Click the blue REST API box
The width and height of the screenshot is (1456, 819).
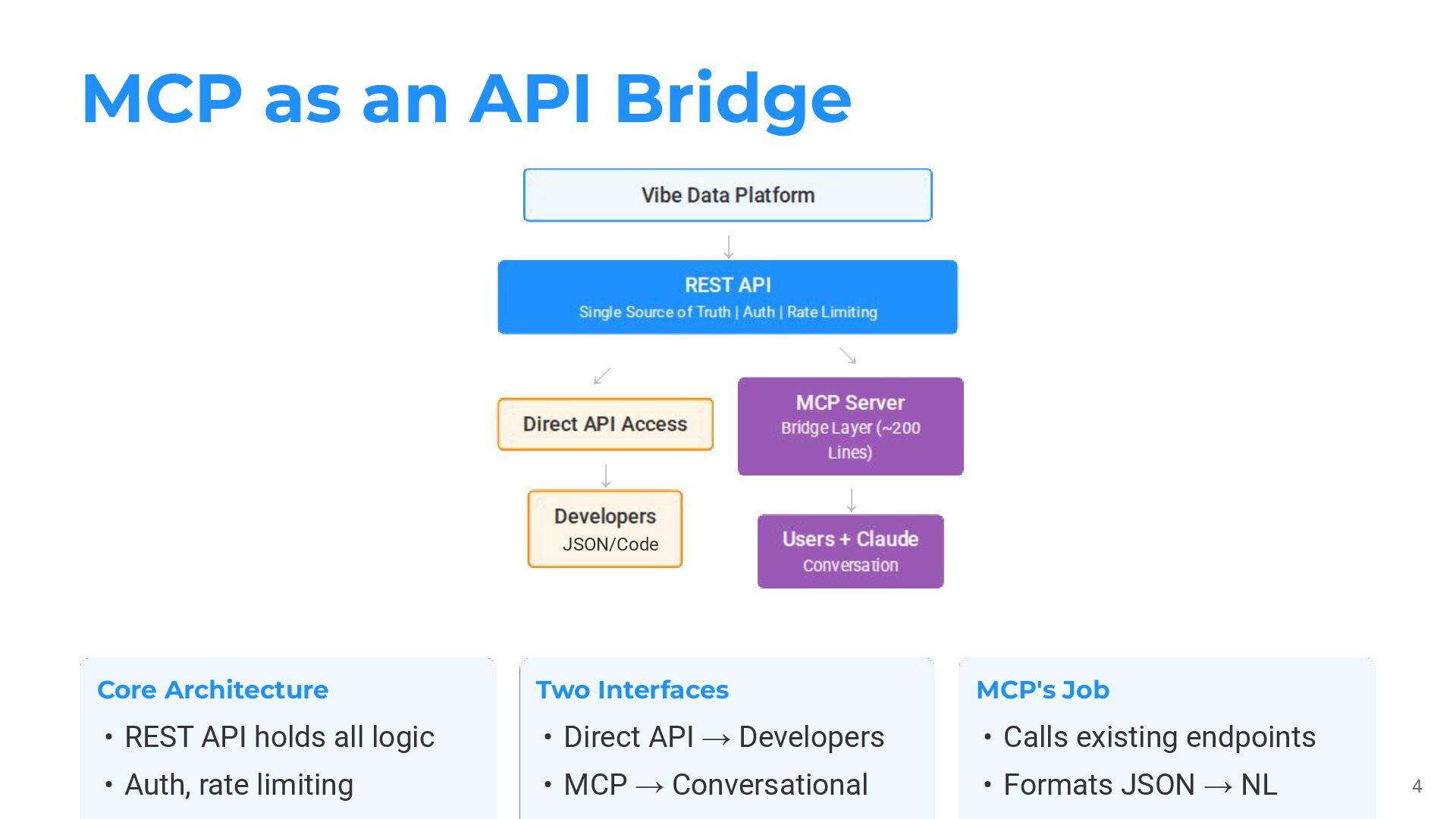point(727,297)
